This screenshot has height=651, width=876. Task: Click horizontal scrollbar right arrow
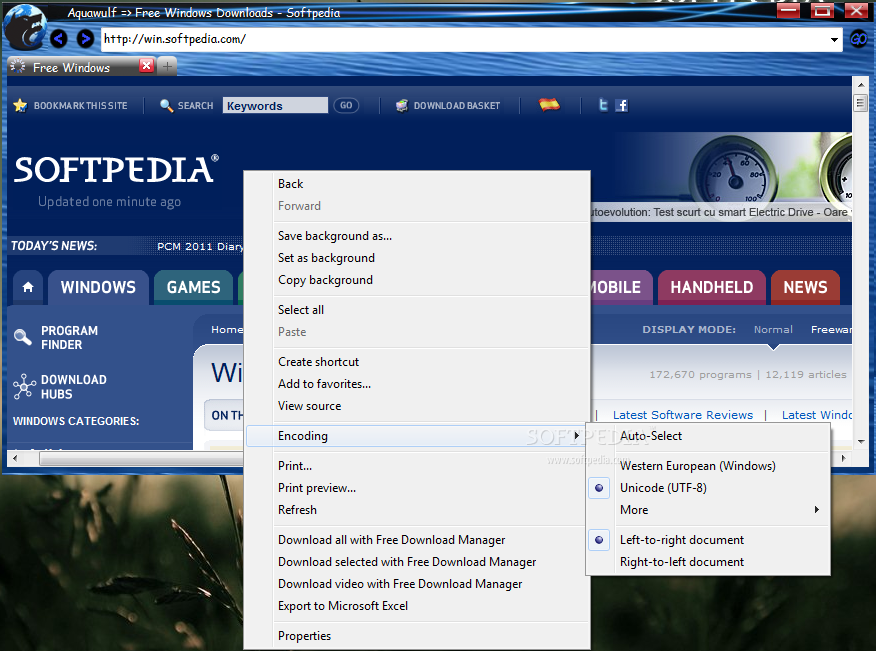click(843, 458)
